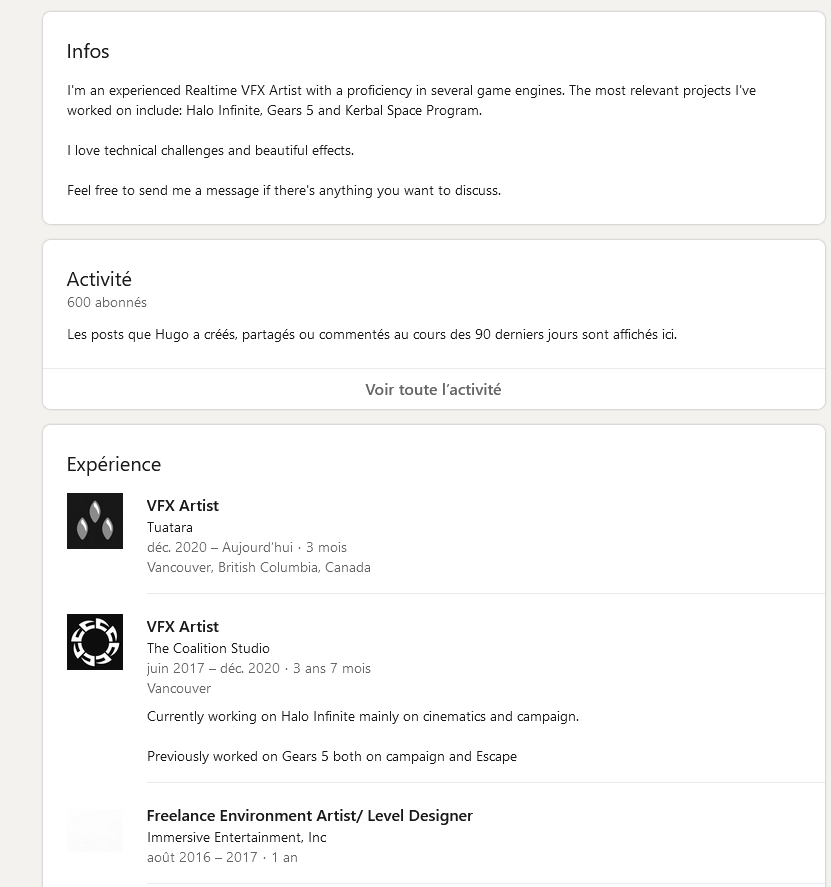Screen dimensions: 831x887
Task: Click "Voir toute l'activité" button
Action: pyautogui.click(x=433, y=389)
